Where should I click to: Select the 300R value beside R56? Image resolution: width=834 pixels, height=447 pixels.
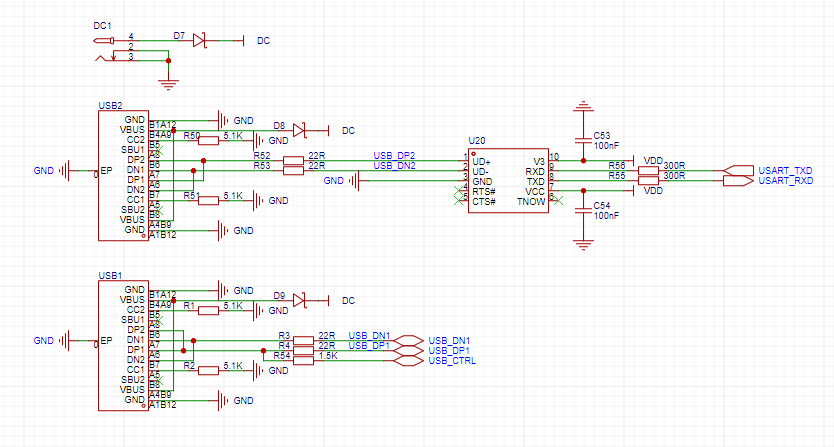(x=674, y=165)
